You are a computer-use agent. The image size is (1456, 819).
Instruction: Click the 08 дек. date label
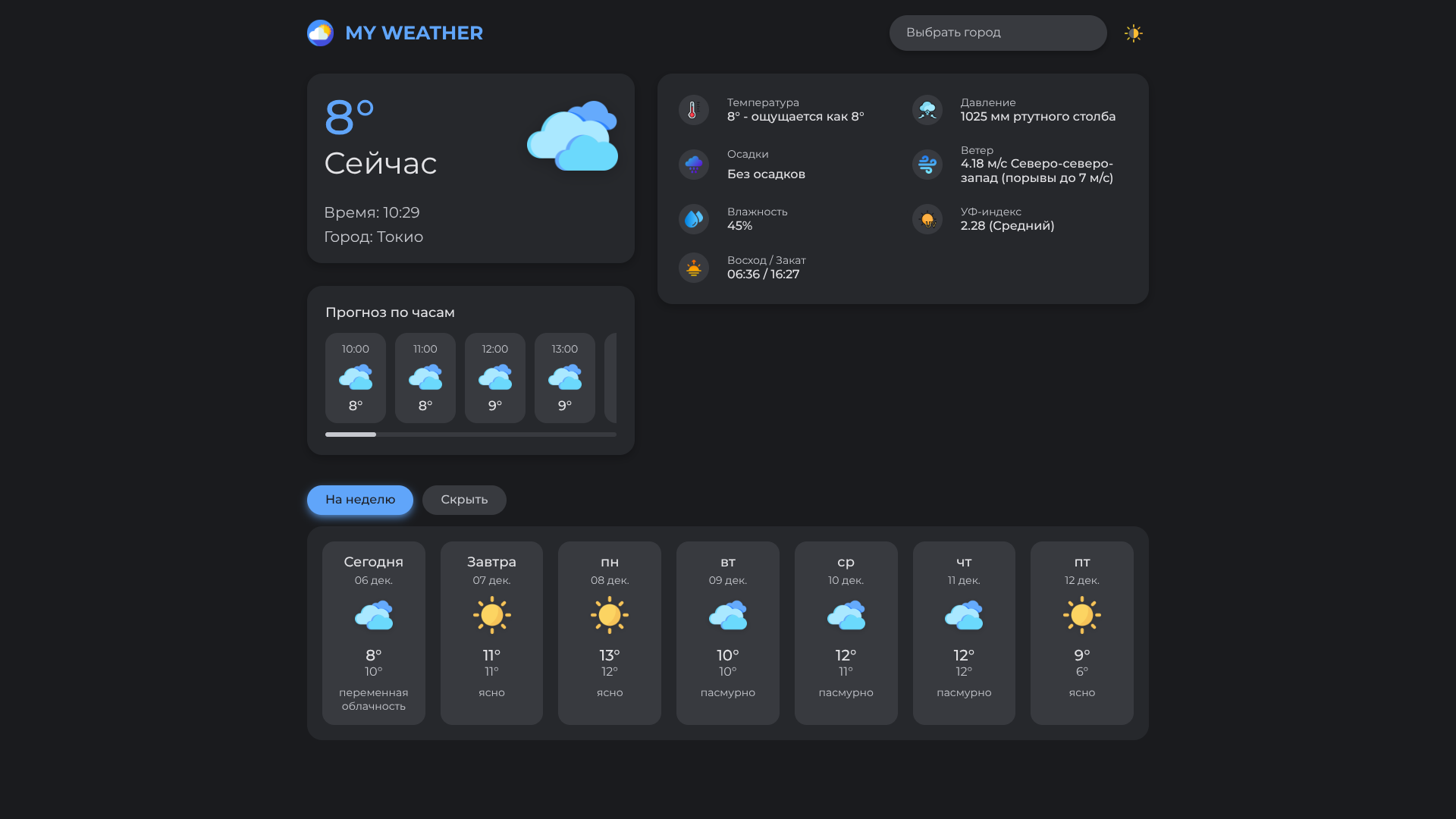pyautogui.click(x=610, y=580)
